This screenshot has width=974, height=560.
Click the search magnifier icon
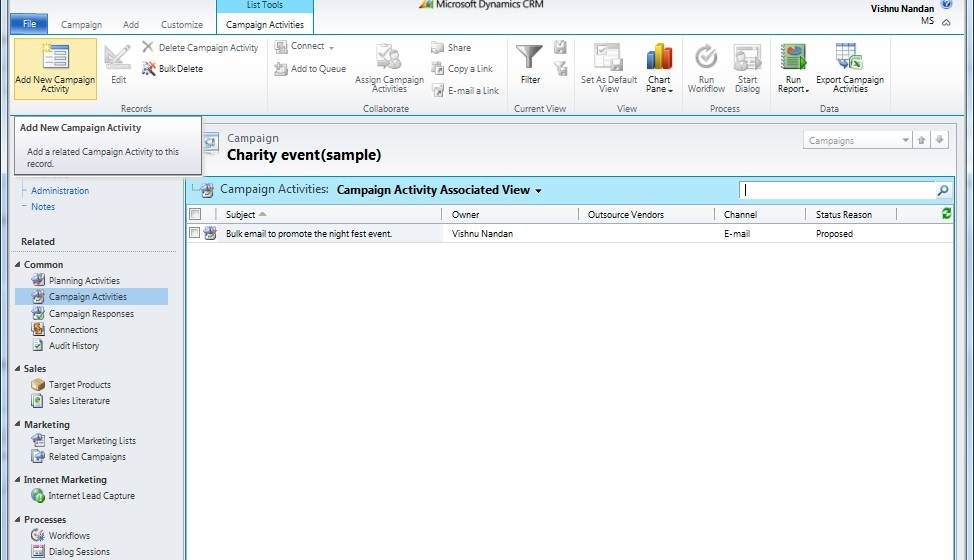tap(942, 191)
